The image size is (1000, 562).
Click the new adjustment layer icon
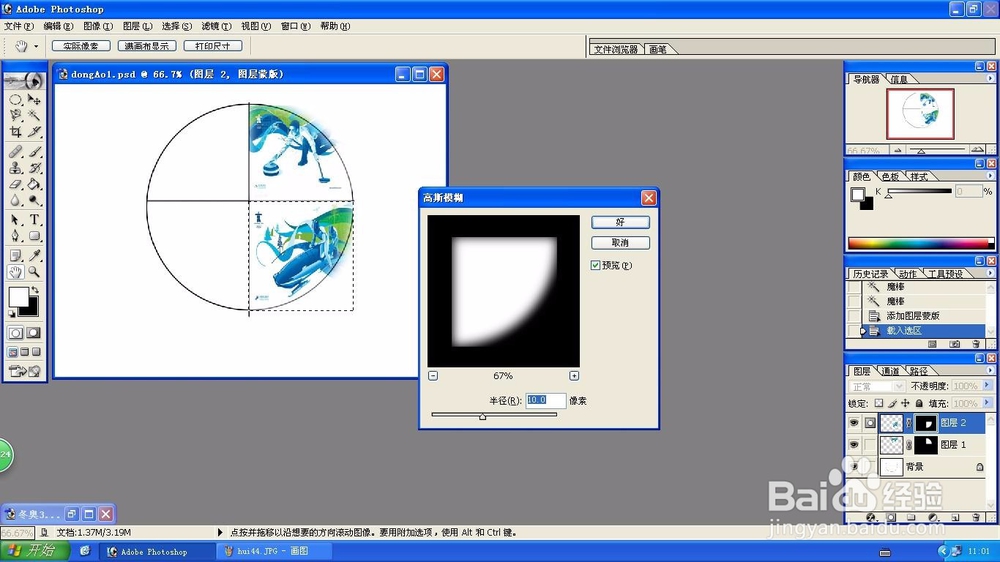tap(933, 517)
